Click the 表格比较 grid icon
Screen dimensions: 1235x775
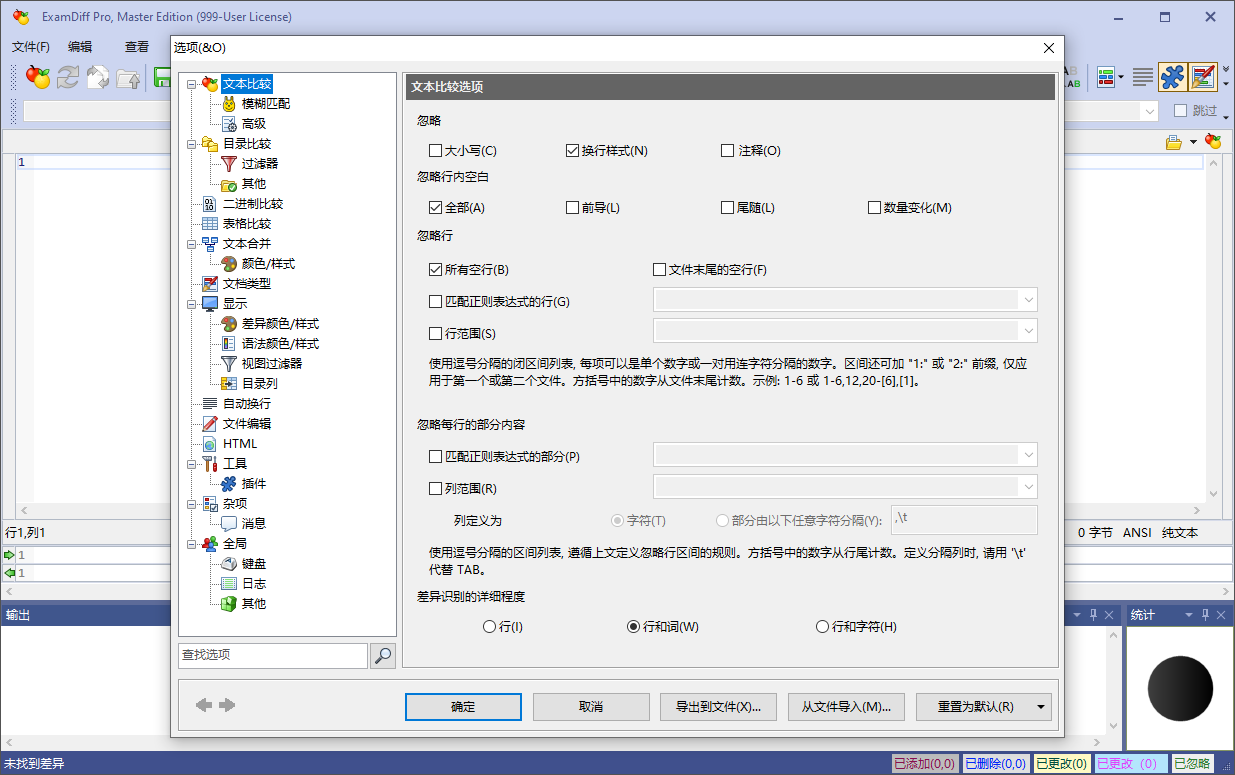tap(210, 224)
